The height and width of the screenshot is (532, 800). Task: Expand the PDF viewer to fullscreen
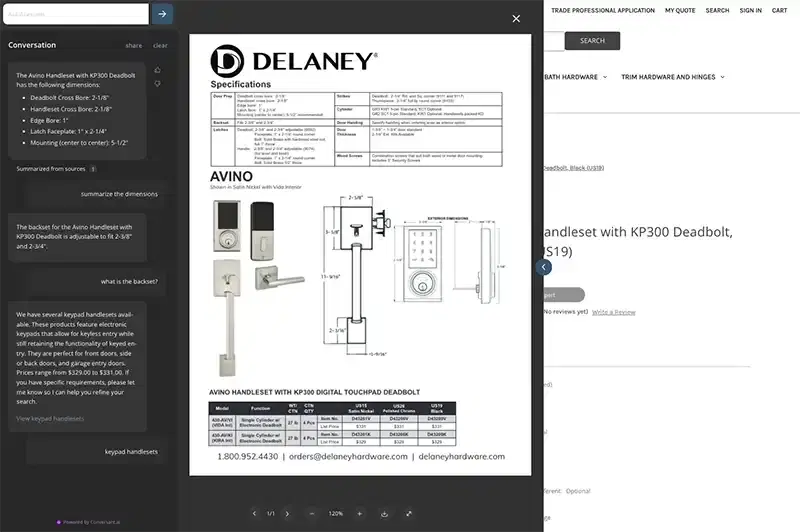click(409, 514)
